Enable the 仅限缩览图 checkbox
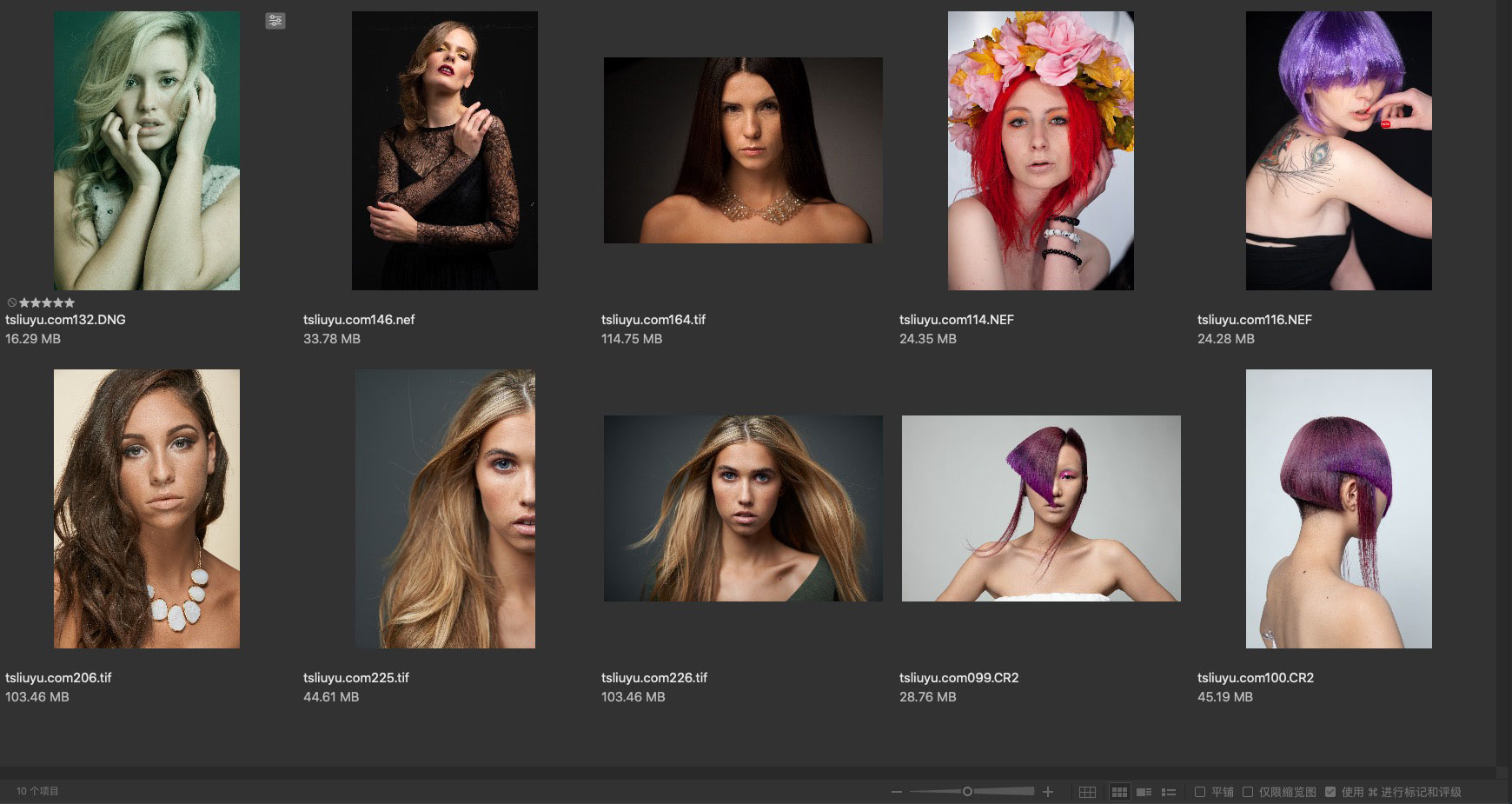Image resolution: width=1512 pixels, height=804 pixels. tap(1248, 792)
